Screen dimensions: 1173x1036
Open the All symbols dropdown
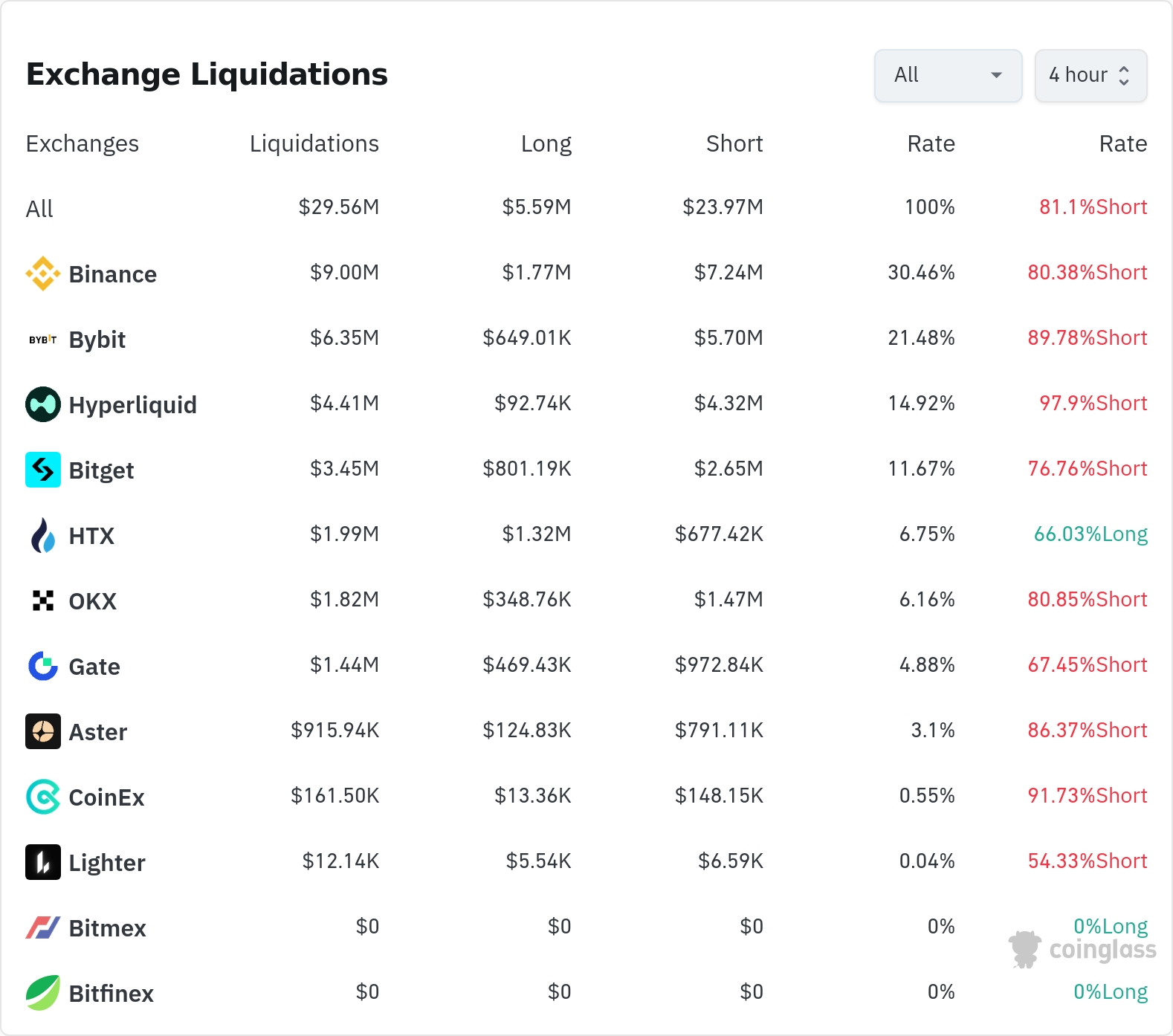click(948, 75)
